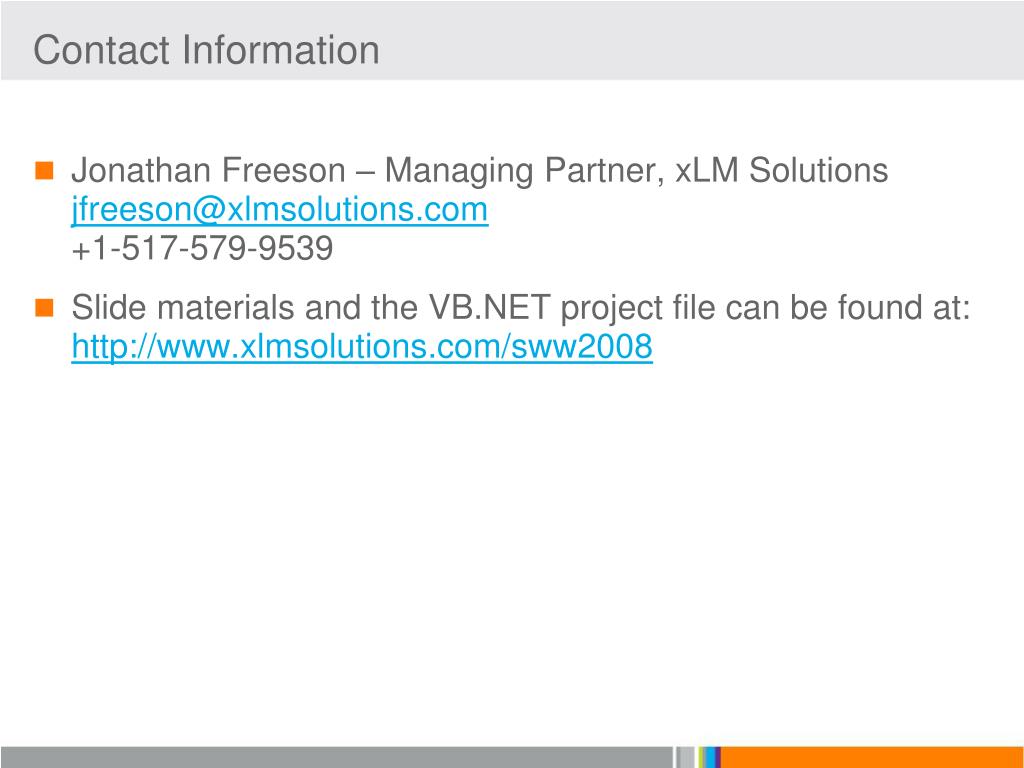
Task: Click the wide orange footer bar
Action: [872, 758]
